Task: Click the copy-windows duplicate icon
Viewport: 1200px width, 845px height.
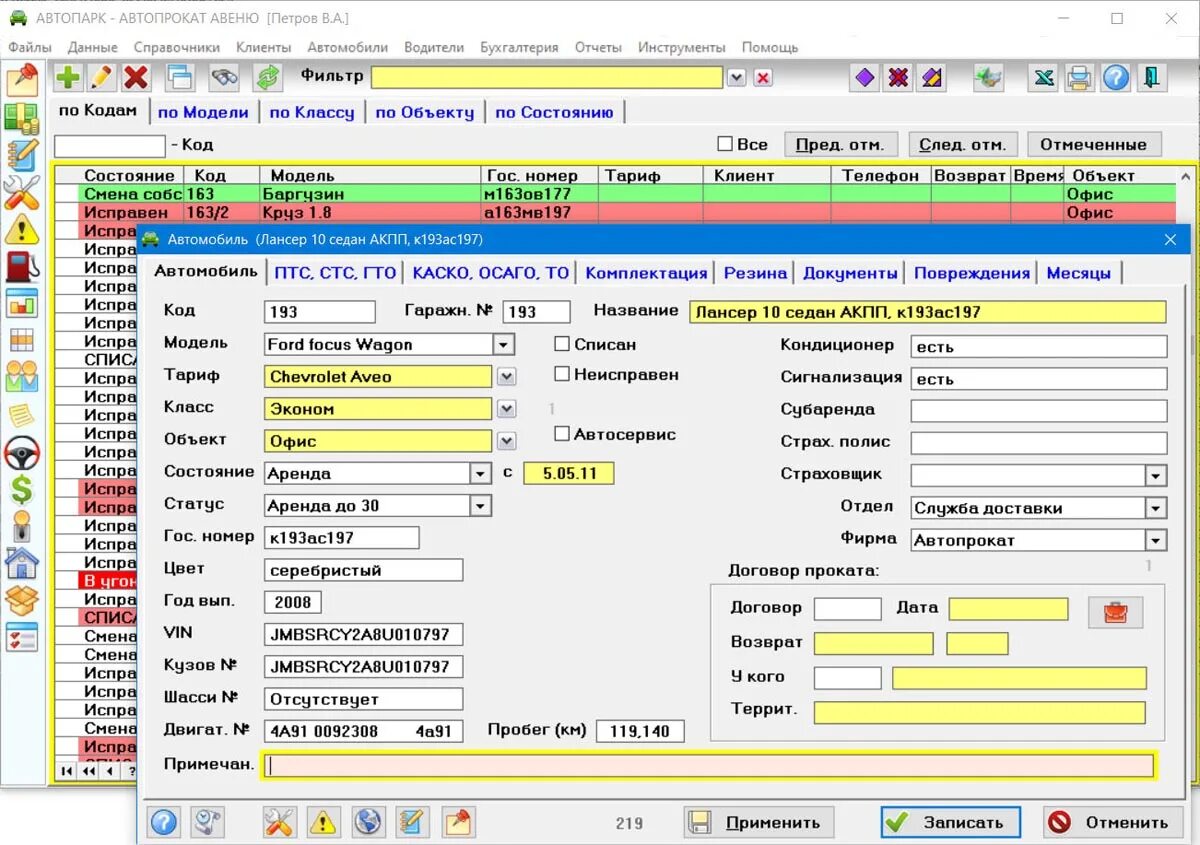Action: coord(180,78)
